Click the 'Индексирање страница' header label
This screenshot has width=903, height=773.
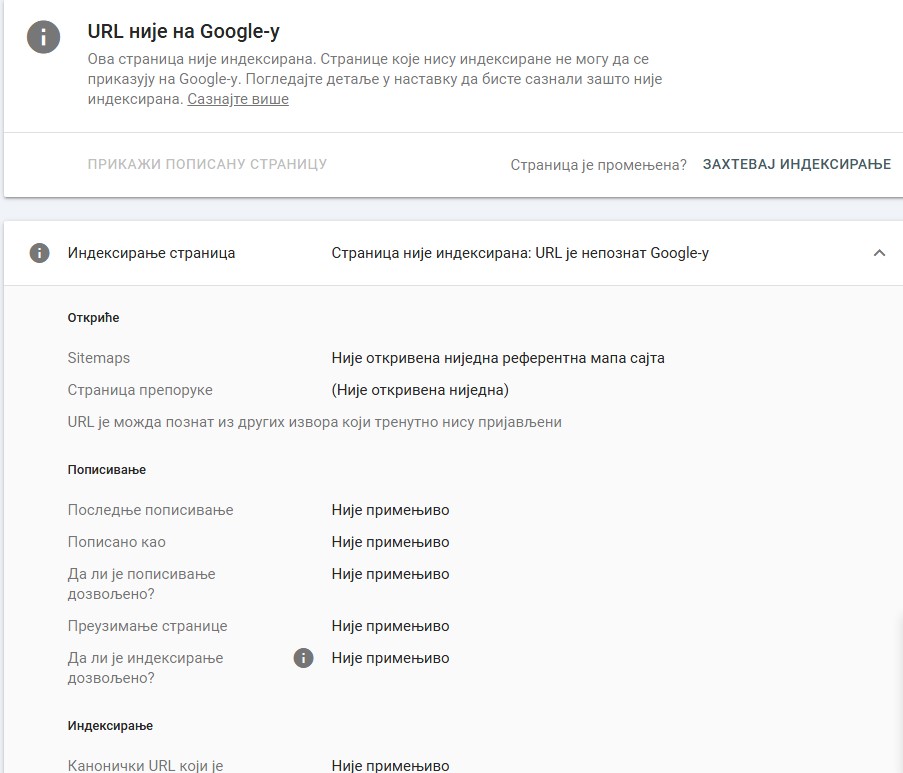point(151,253)
